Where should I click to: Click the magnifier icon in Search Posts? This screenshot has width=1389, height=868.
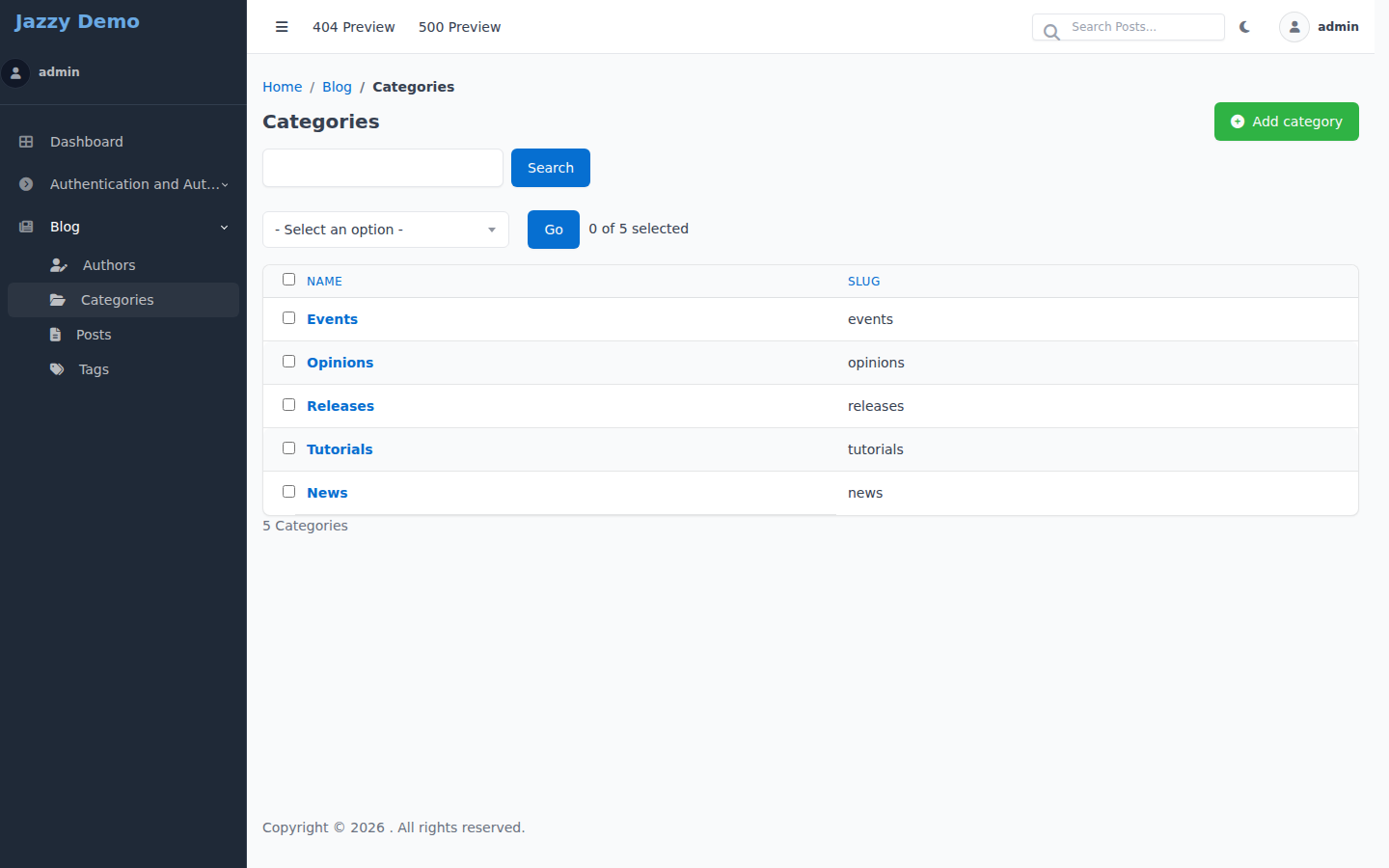click(1051, 32)
